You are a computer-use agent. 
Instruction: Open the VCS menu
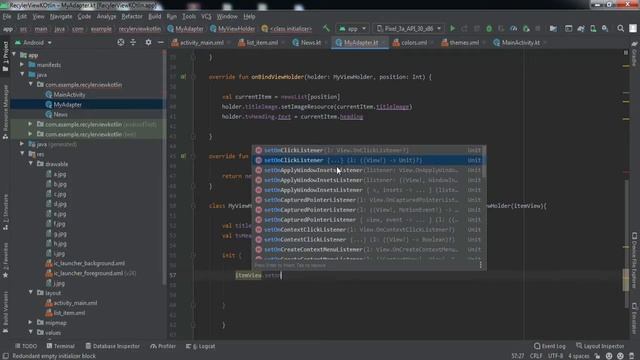tap(206, 17)
